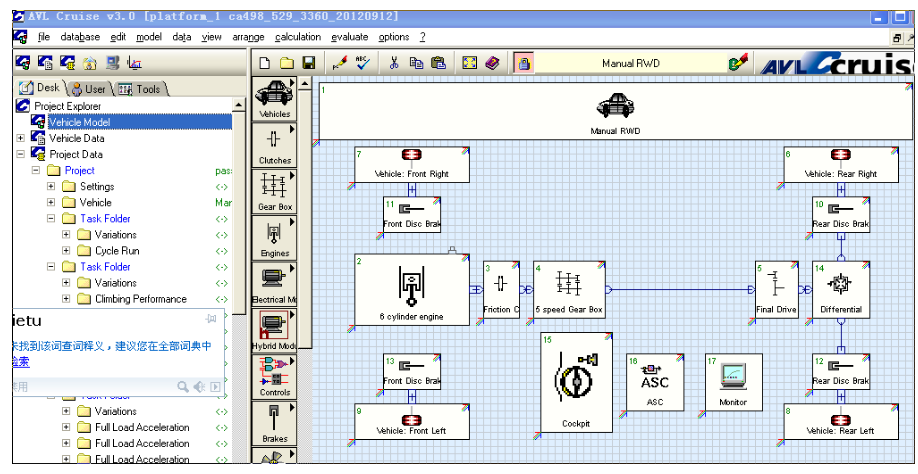Select the ASC block
The height and width of the screenshot is (474, 918).
[x=655, y=382]
